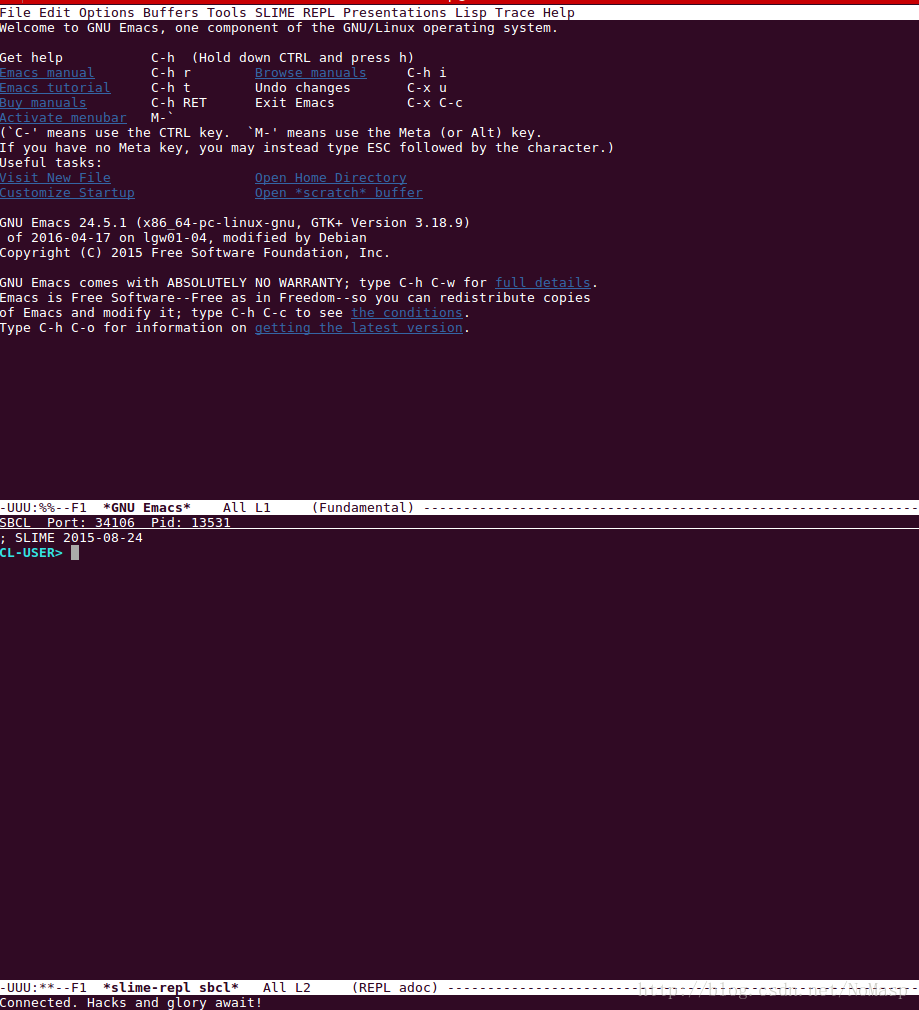The image size is (919, 1010).
Task: Click the '-UUU:%%--F1' status in top mode line
Action: (43, 508)
